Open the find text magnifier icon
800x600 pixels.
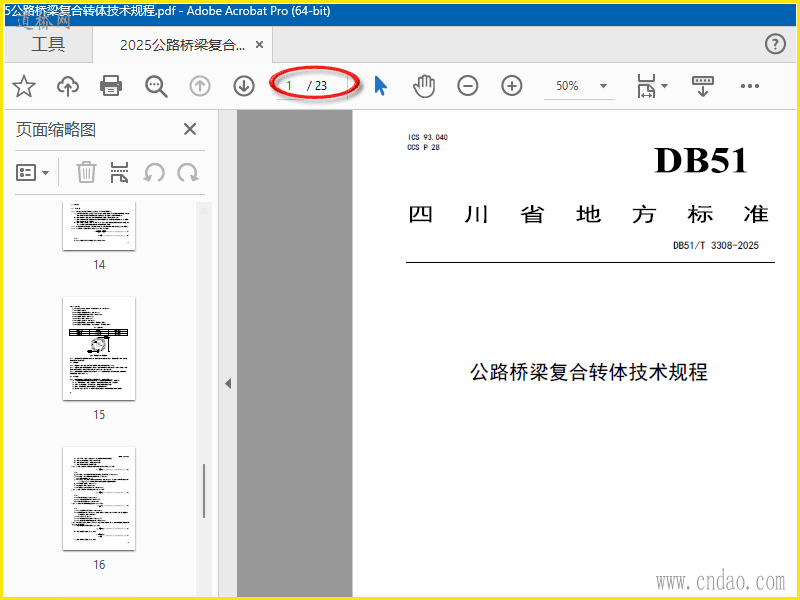(x=156, y=86)
